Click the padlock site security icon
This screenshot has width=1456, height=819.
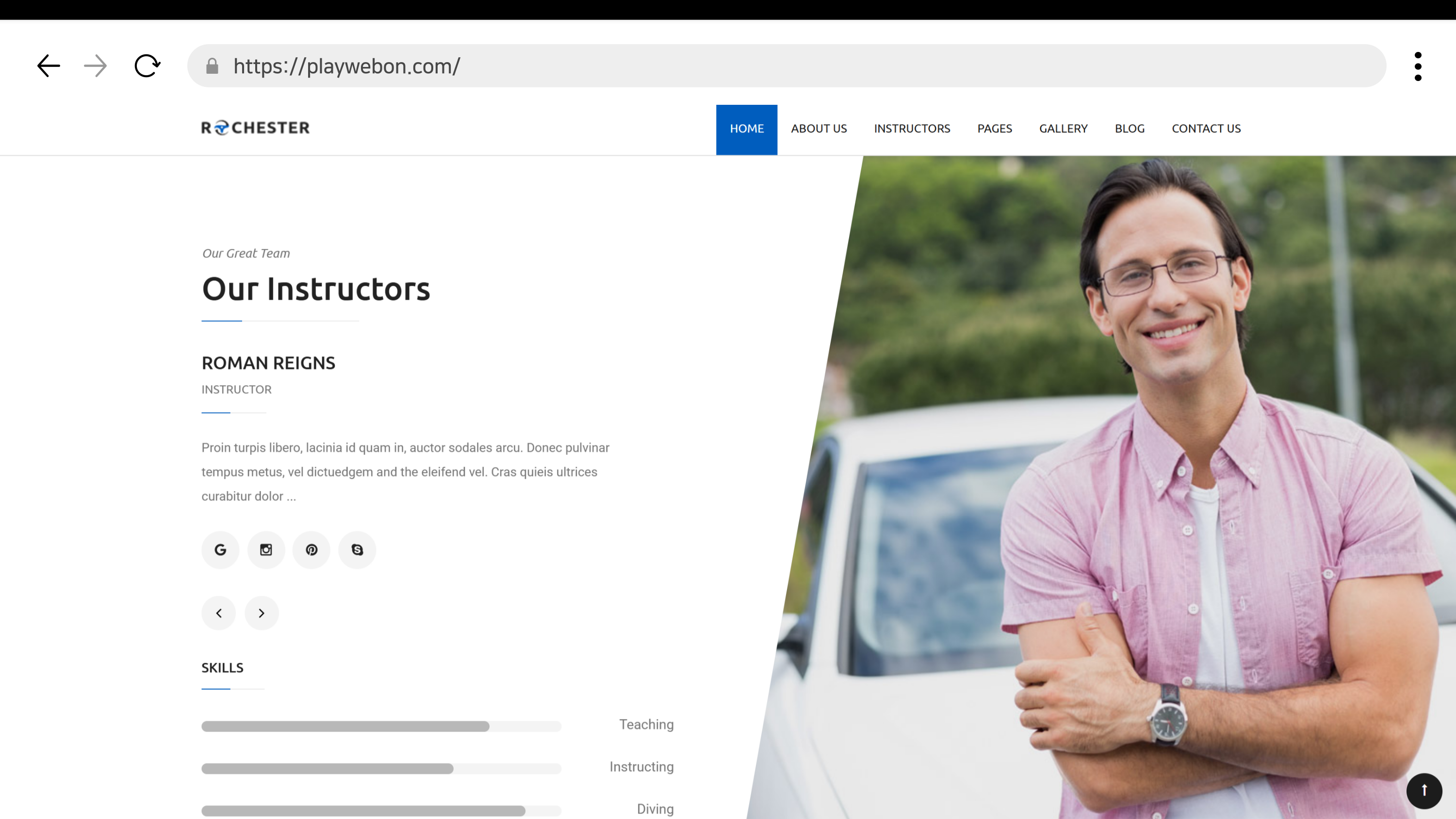[212, 66]
